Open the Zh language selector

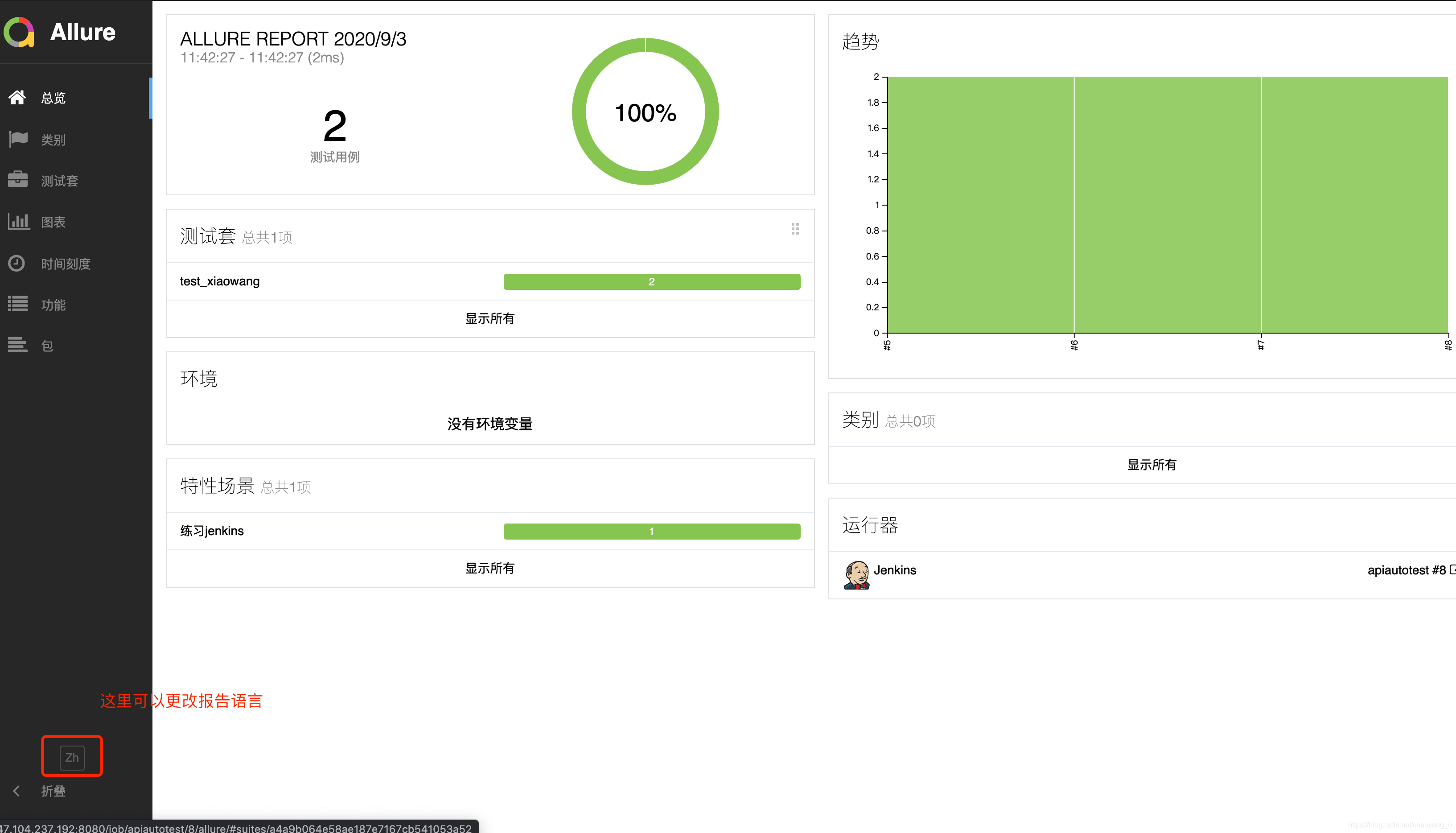[x=72, y=757]
